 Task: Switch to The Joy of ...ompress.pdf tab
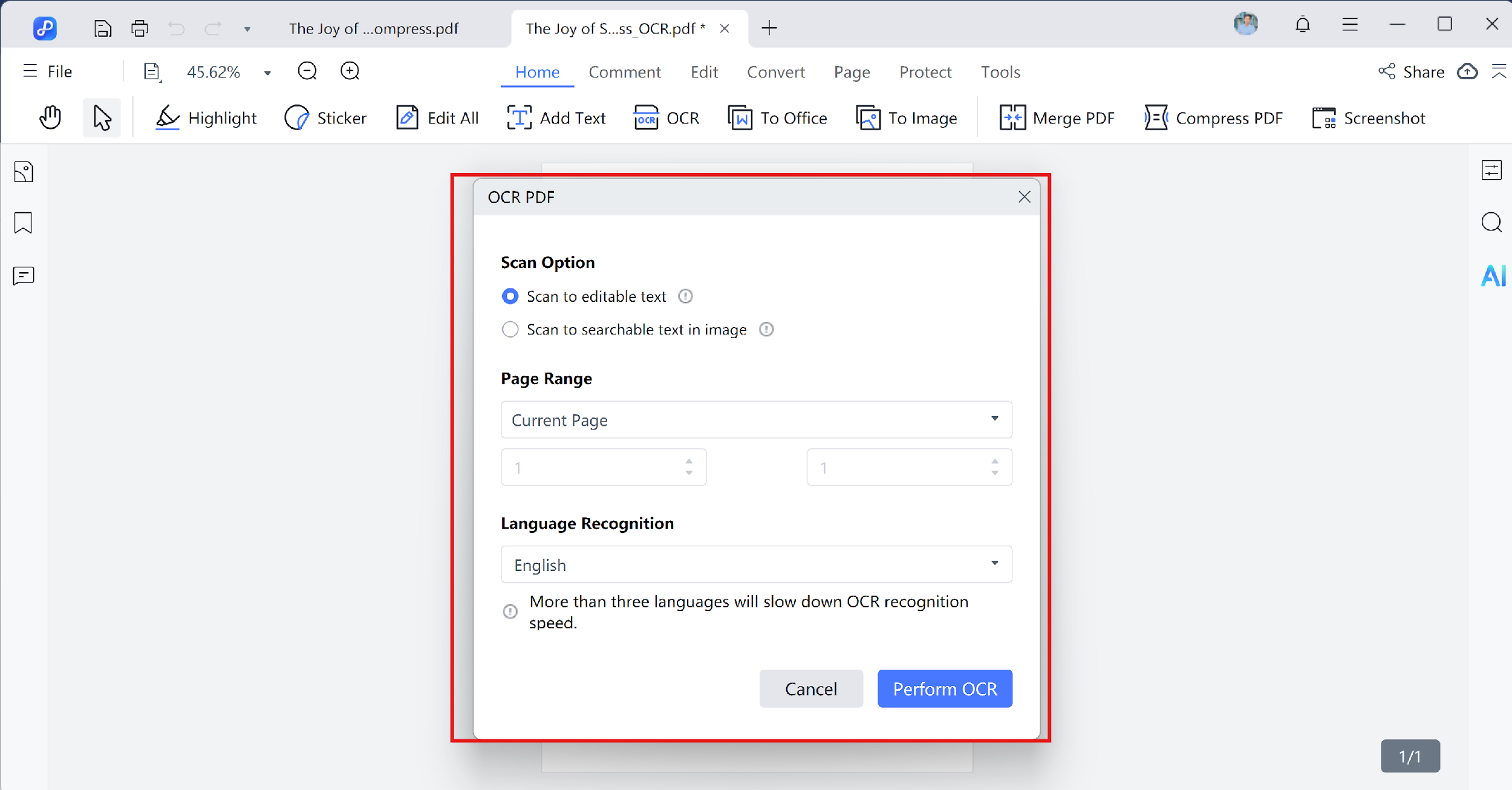[x=373, y=28]
